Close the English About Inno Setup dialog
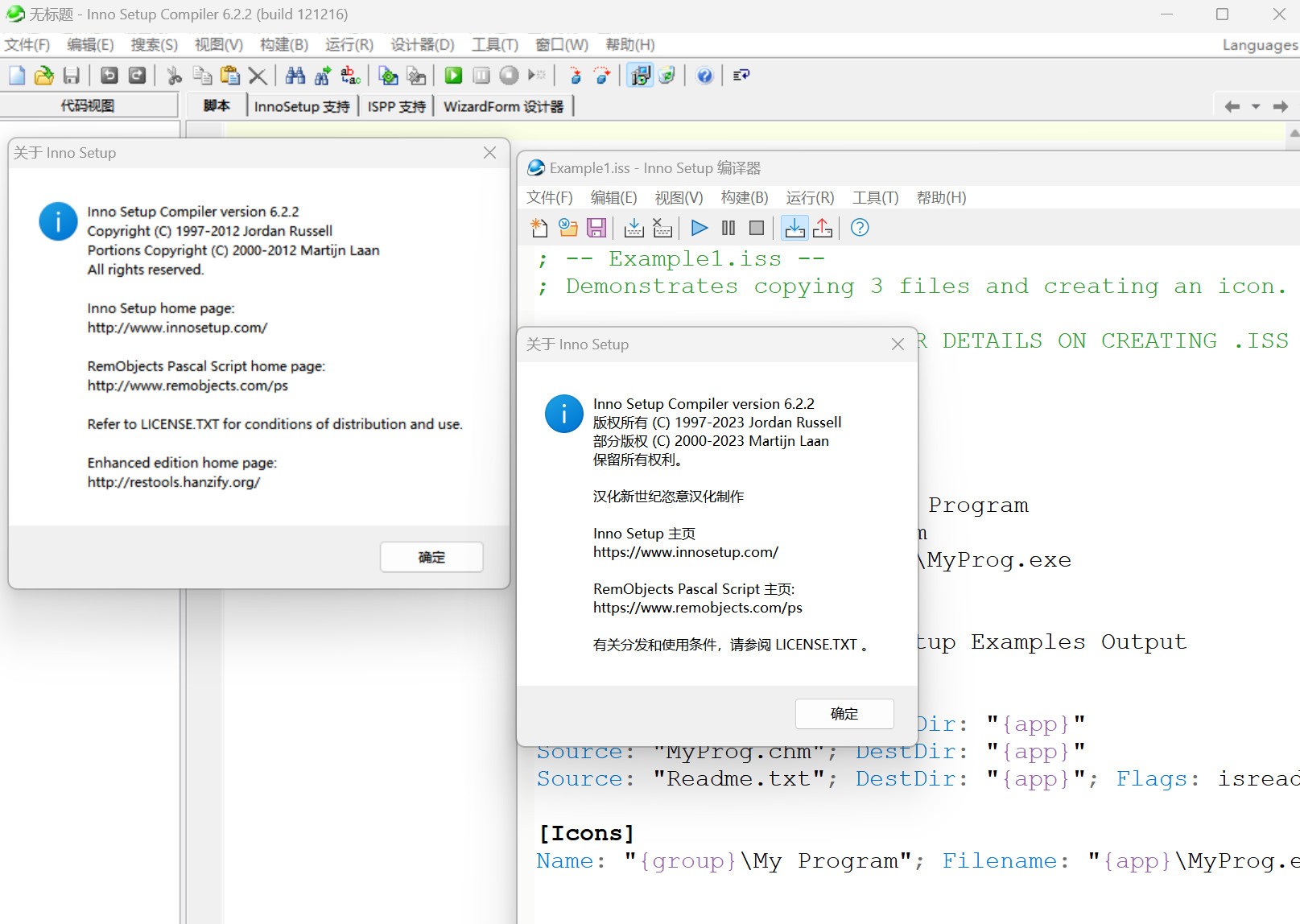 pos(489,153)
